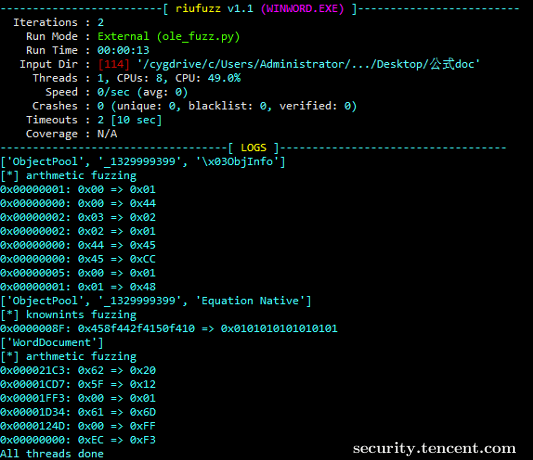Image resolution: width=533 pixels, height=460 pixels.
Task: Click the knownints fuzzing log entry
Action: click(x=68, y=315)
